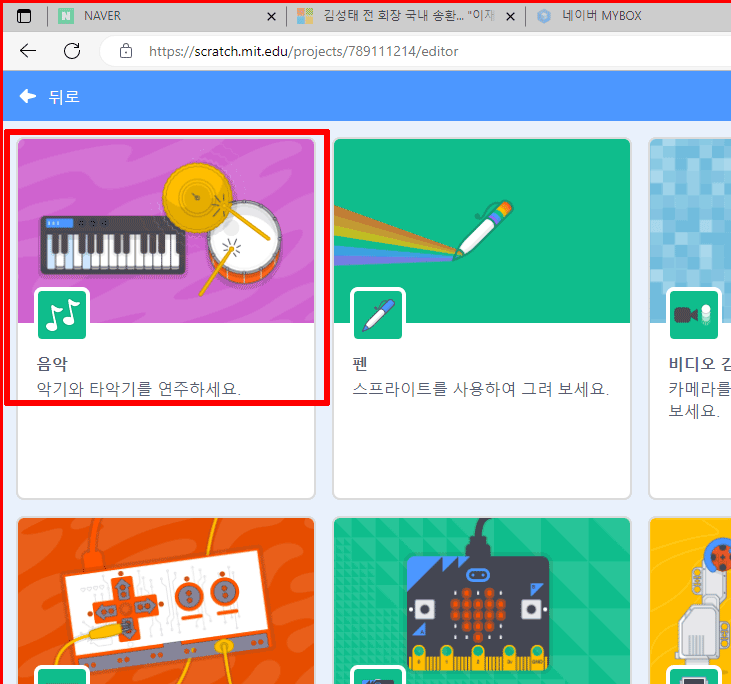
Task: Click the pen extension small icon
Action: click(378, 314)
